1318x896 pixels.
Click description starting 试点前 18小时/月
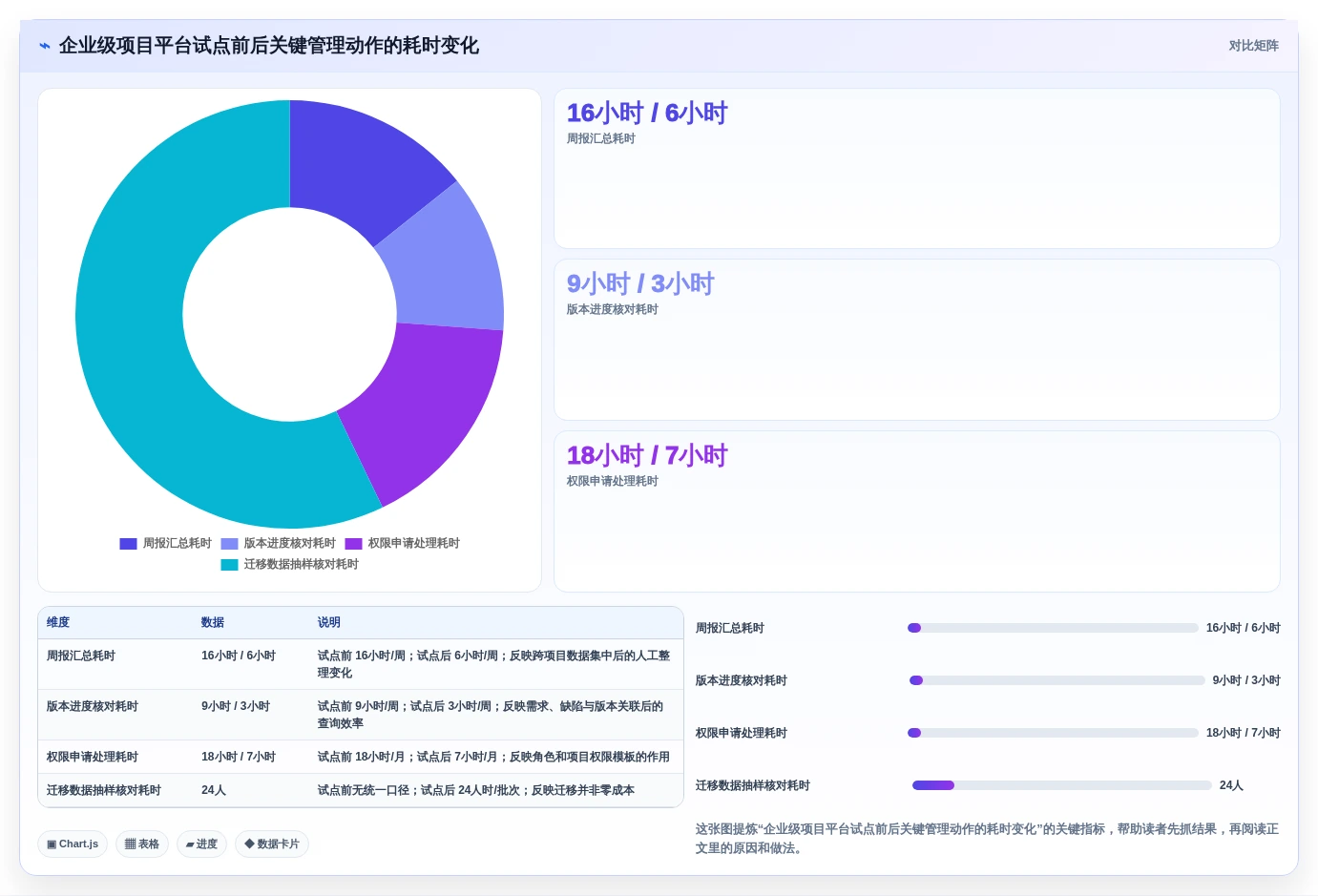tap(494, 757)
